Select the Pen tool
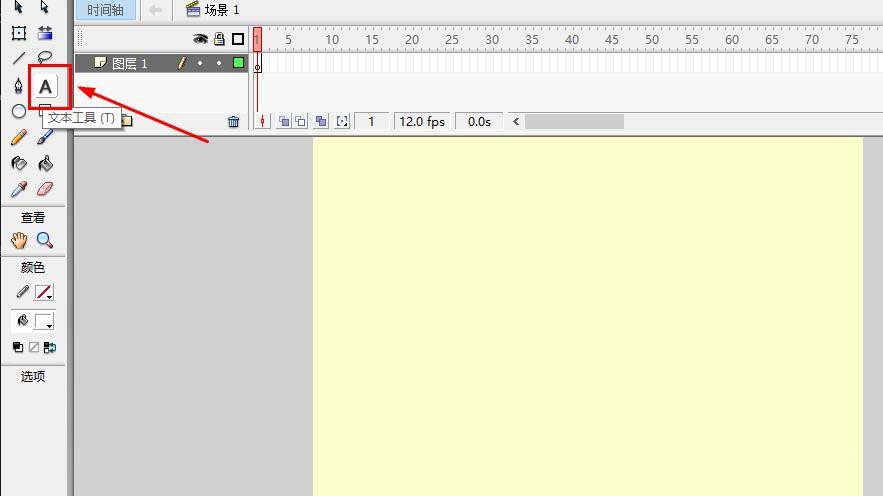Image resolution: width=883 pixels, height=496 pixels. tap(19, 86)
